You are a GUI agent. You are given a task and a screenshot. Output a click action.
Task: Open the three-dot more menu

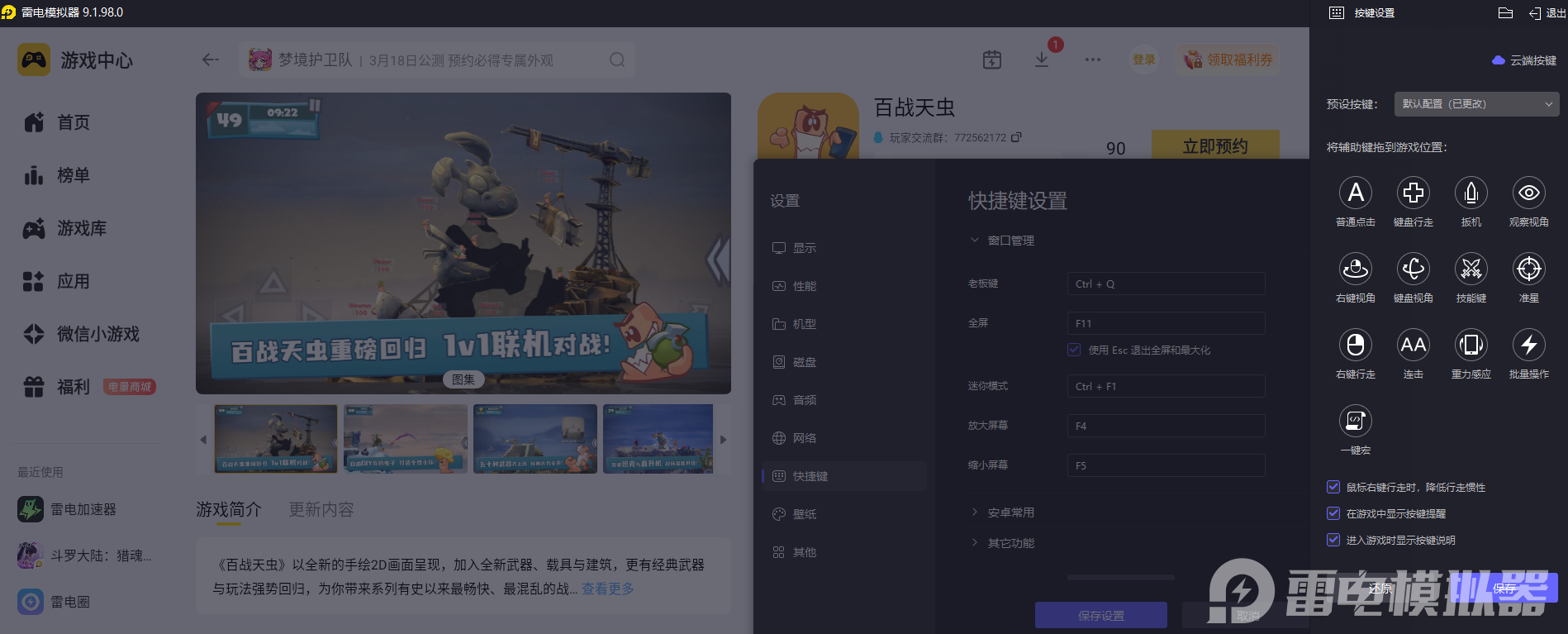click(x=1093, y=60)
